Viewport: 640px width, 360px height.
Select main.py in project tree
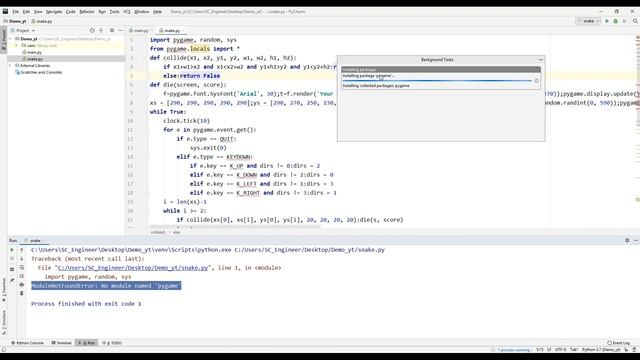pos(34,52)
